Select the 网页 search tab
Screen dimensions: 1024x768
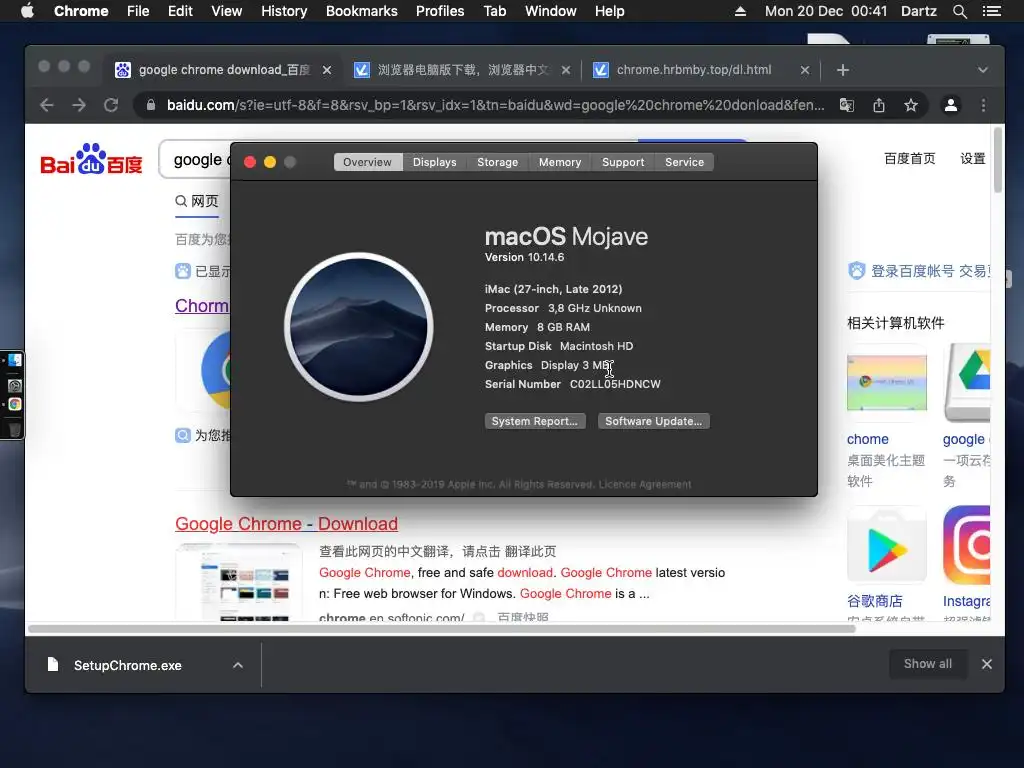click(197, 201)
